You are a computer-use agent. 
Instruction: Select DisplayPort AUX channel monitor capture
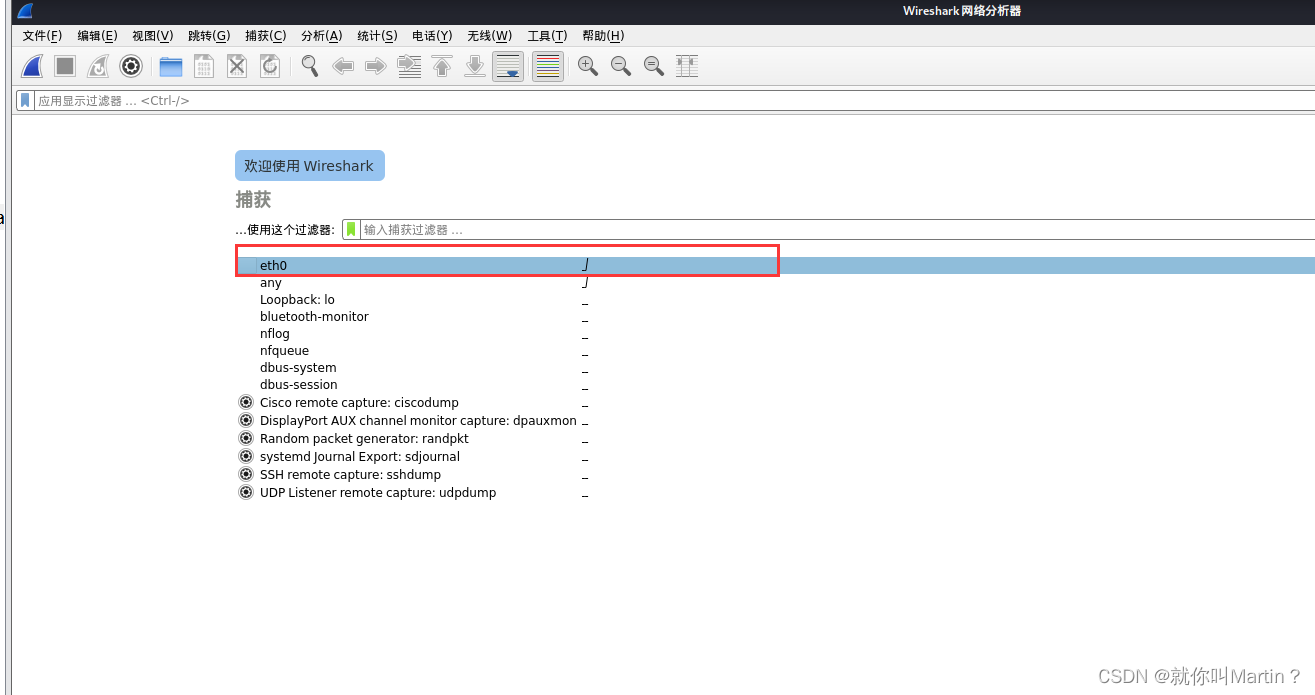(418, 421)
